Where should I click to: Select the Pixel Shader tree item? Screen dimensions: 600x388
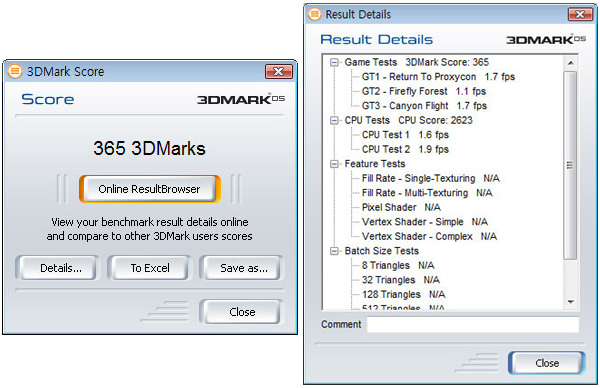[401, 207]
